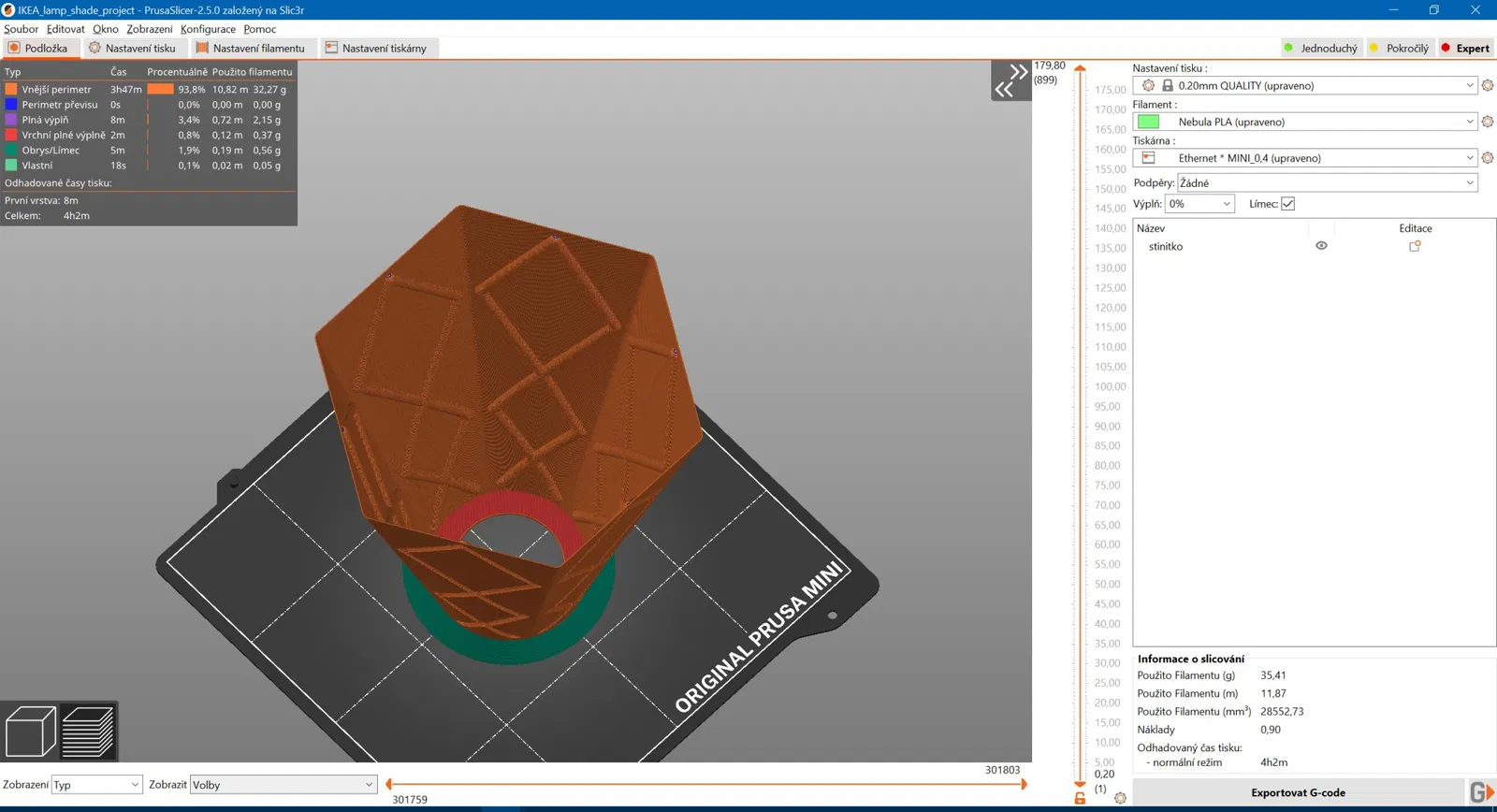Viewport: 1497px width, 812px height.
Task: Toggle the orange lock icon below layer slider
Action: [1080, 798]
